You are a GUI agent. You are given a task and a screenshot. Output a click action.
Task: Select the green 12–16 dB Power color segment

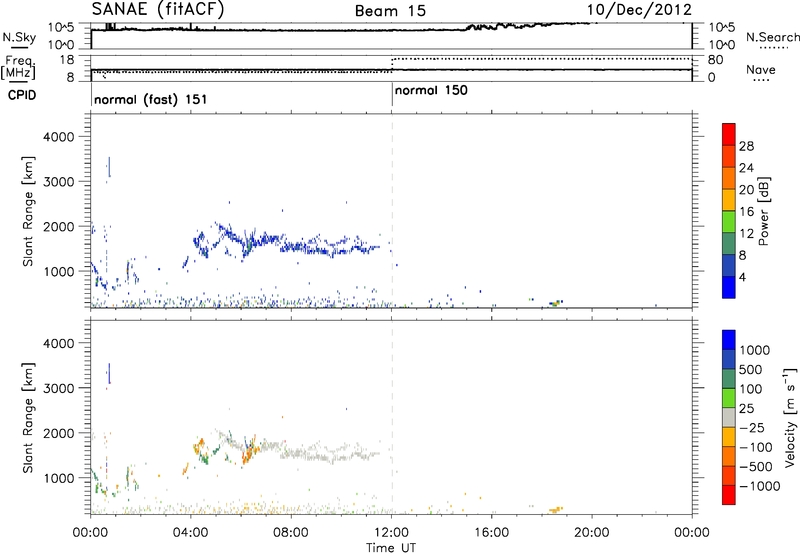[x=729, y=221]
